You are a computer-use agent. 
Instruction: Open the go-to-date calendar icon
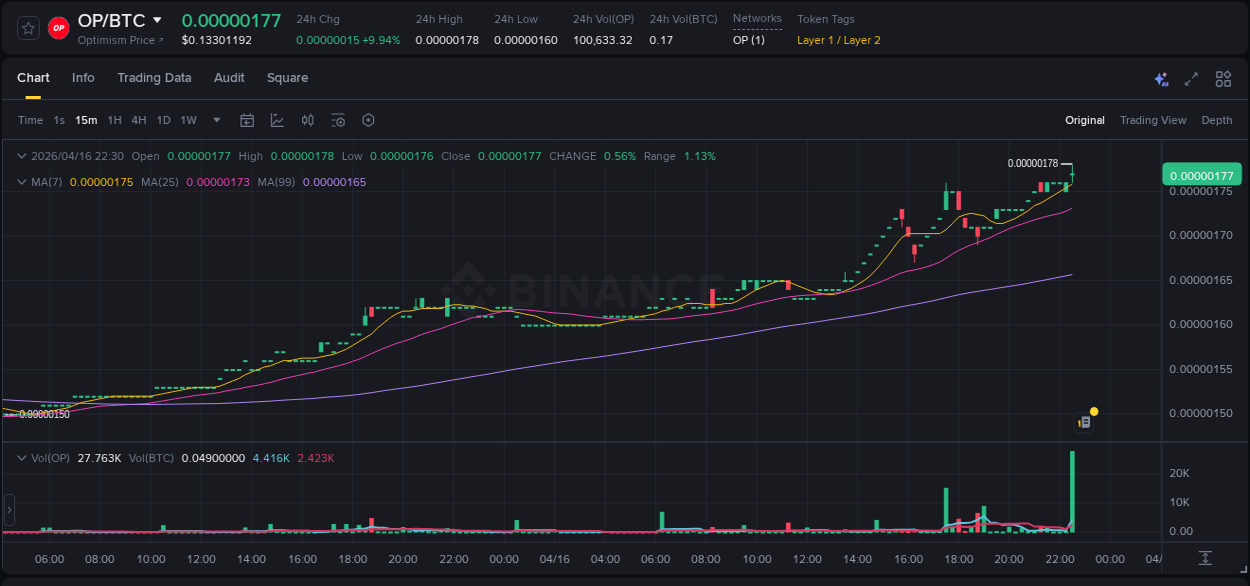247,120
